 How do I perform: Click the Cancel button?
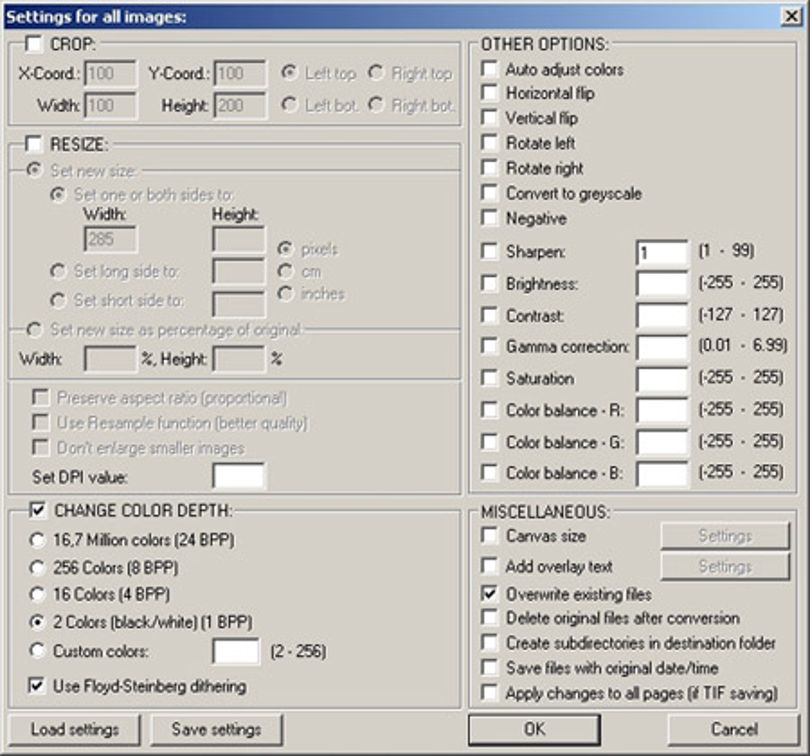[x=734, y=729]
